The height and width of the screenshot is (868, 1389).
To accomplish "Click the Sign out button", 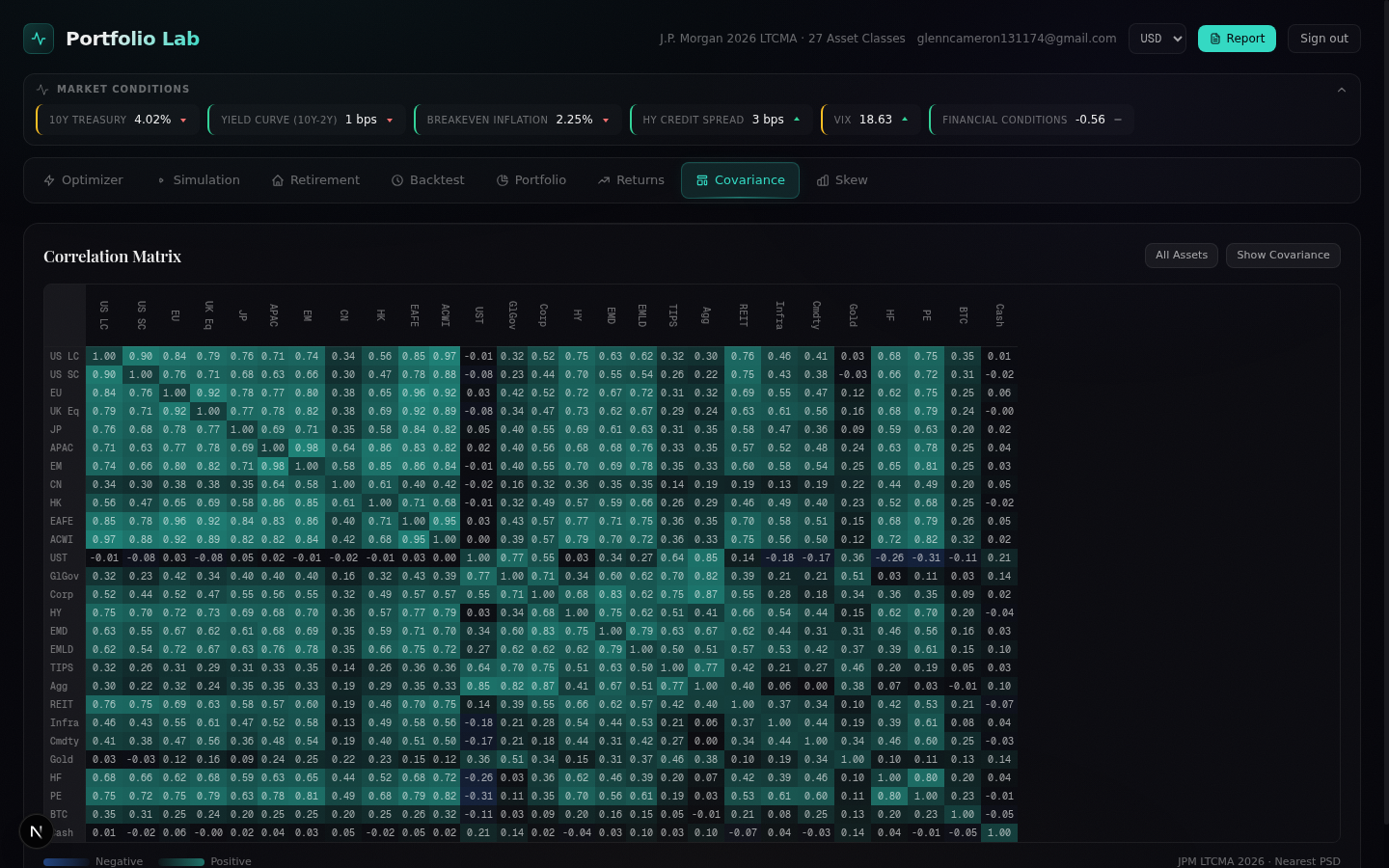I will 1324,39.
